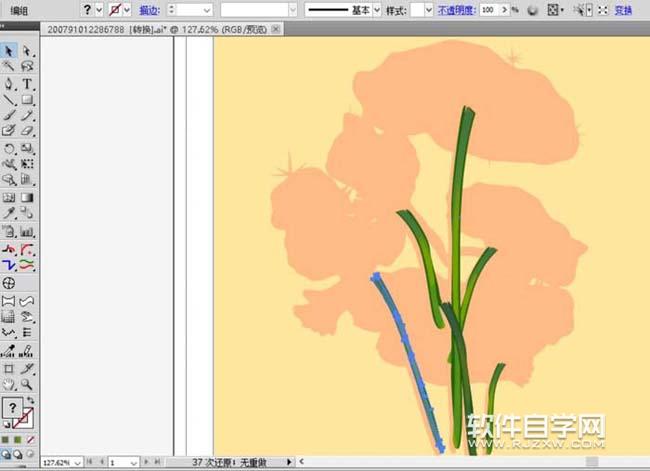The image size is (650, 471).
Task: Select the Free Transform tool
Action: point(27,164)
